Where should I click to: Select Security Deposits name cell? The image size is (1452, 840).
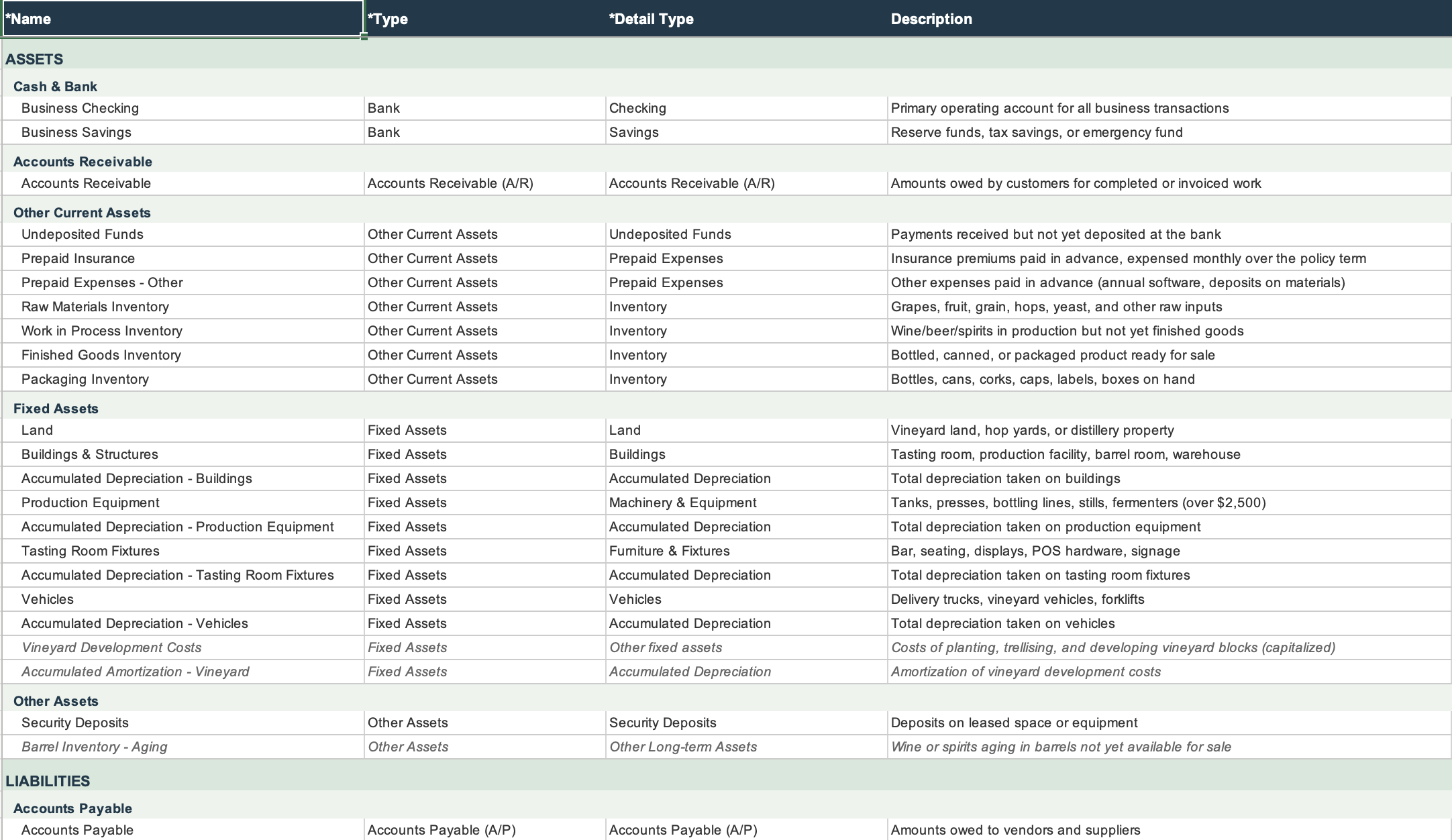point(183,723)
